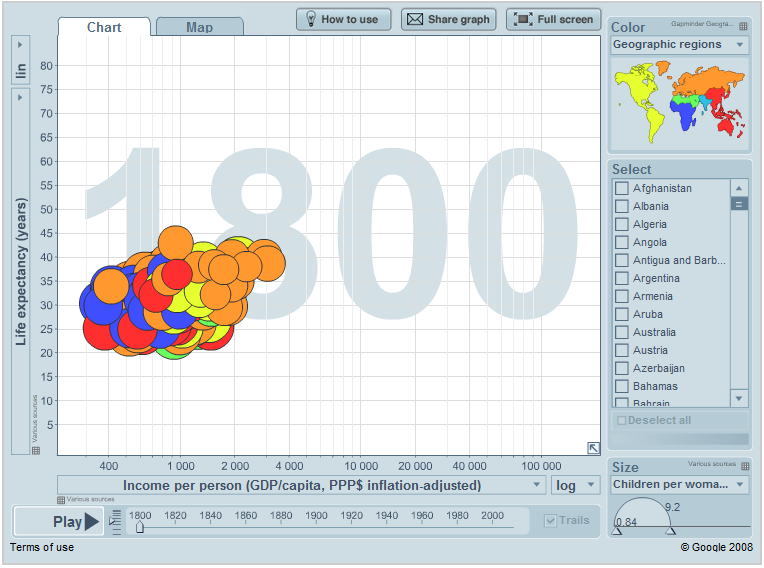Click the year slider handle at 1800

coord(140,527)
